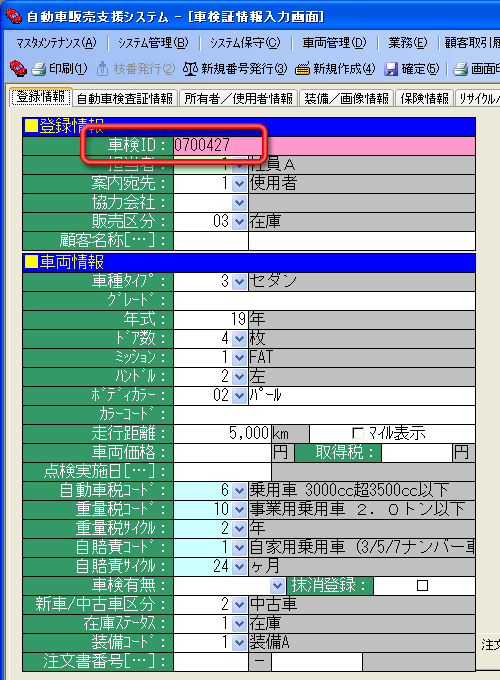Viewport: 500px width, 680px height.
Task: Open the 車両管理(D) menu
Action: pyautogui.click(x=334, y=43)
